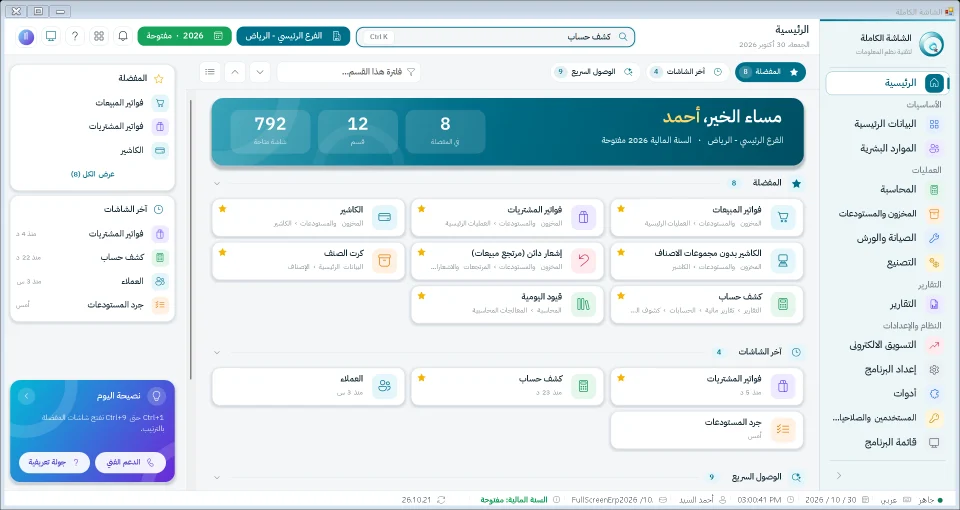Open أدوات in the sidebar

click(x=887, y=394)
